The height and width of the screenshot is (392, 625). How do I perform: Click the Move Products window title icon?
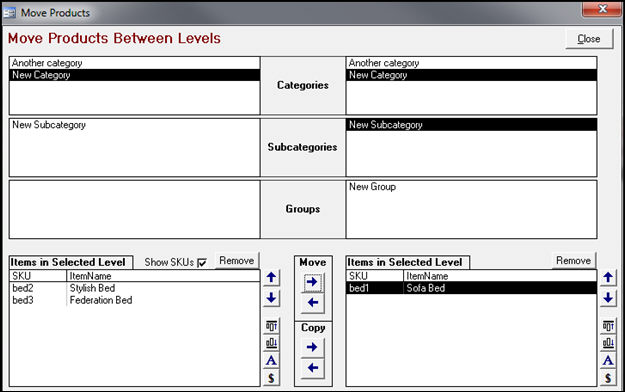(x=10, y=13)
